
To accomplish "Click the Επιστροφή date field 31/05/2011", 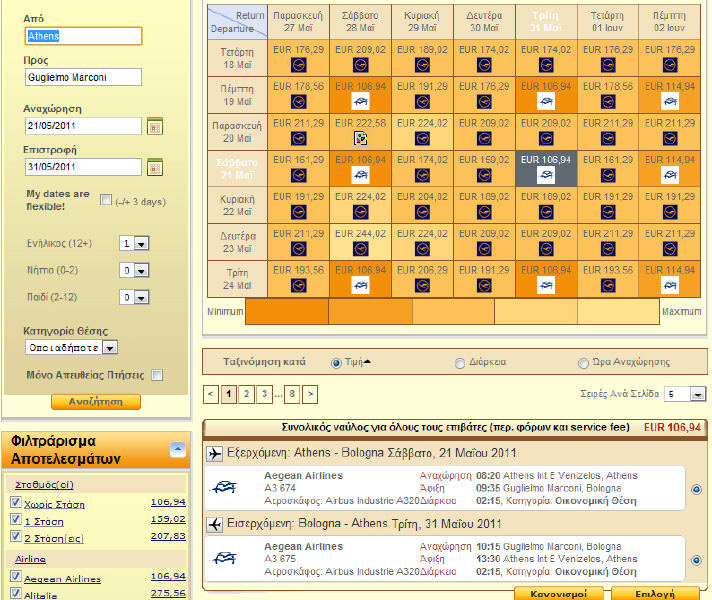I will coord(83,167).
